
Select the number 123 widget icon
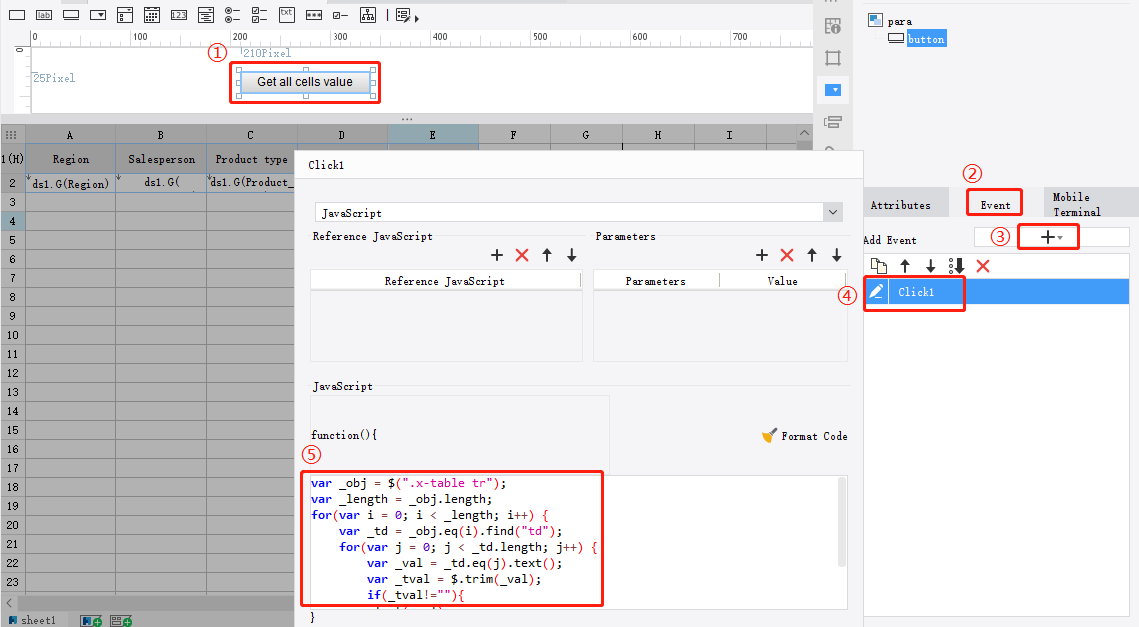coord(179,15)
